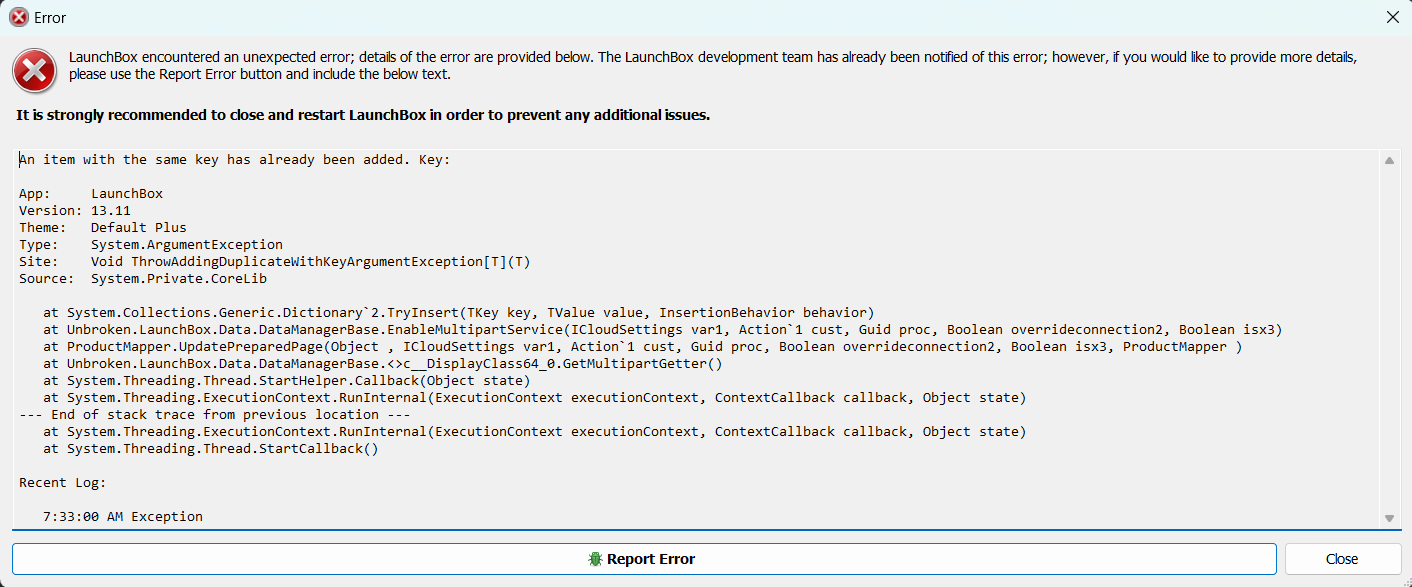Click the 'App: LaunchBox' line
This screenshot has height=587, width=1412.
(91, 194)
